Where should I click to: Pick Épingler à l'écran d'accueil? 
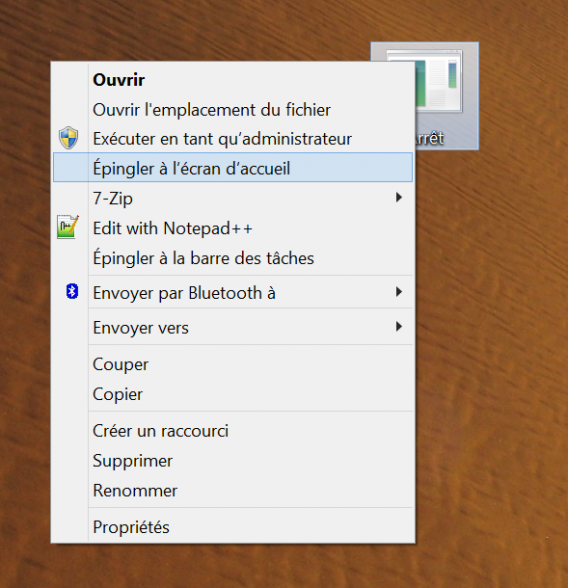[232, 167]
